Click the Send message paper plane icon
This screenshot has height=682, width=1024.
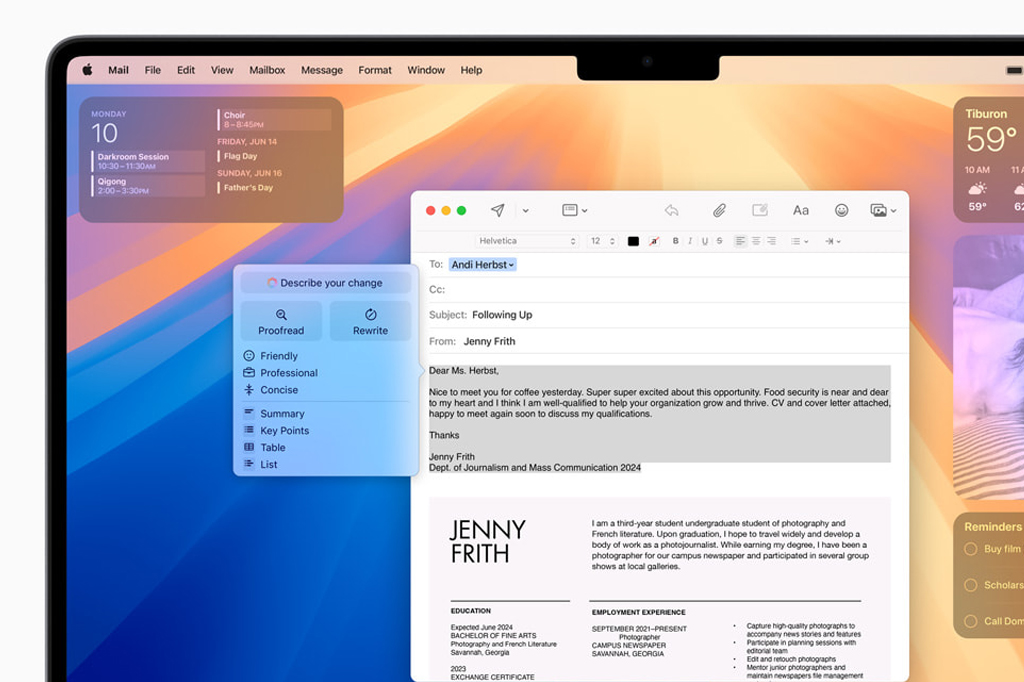point(497,210)
